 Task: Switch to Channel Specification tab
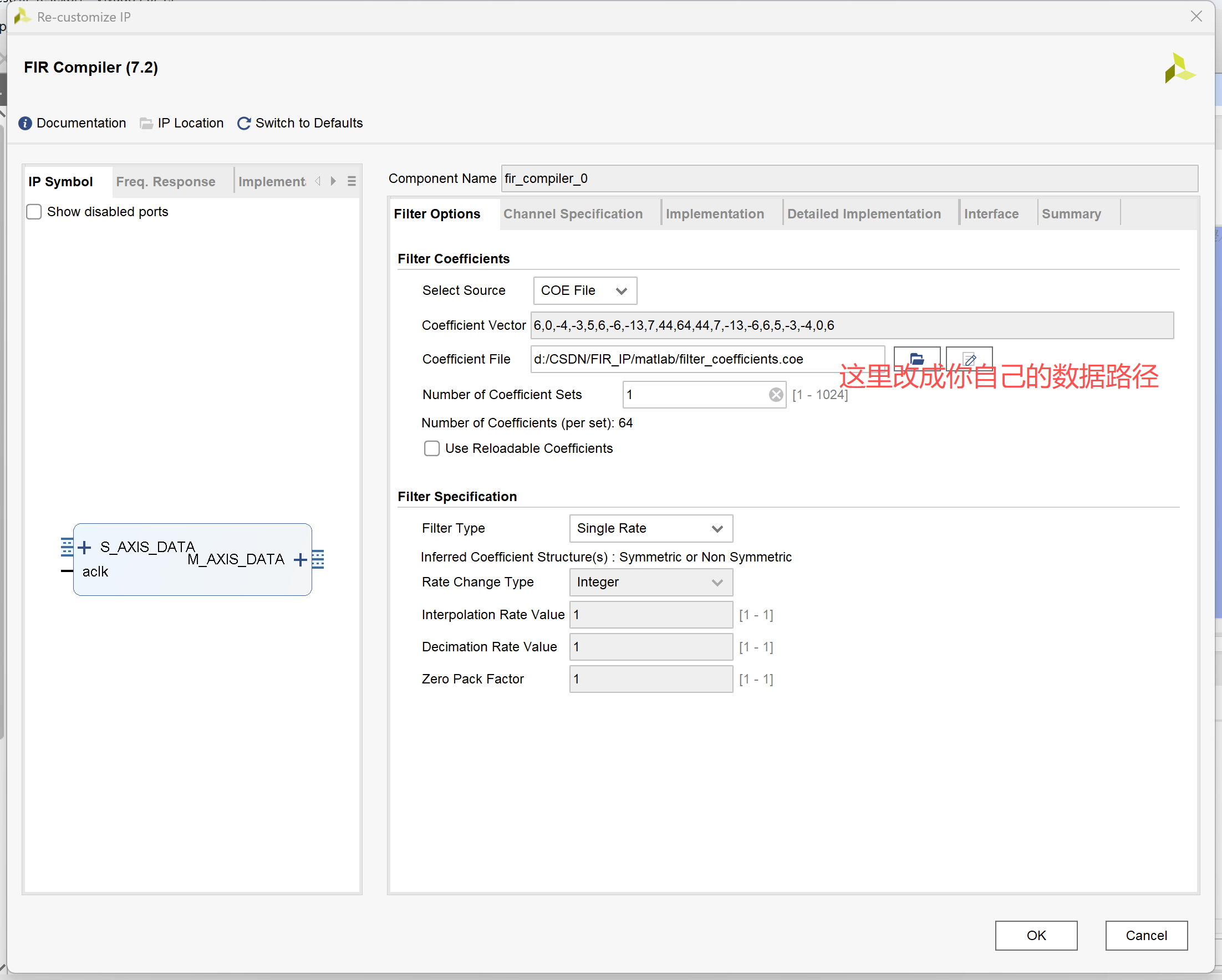(x=572, y=214)
